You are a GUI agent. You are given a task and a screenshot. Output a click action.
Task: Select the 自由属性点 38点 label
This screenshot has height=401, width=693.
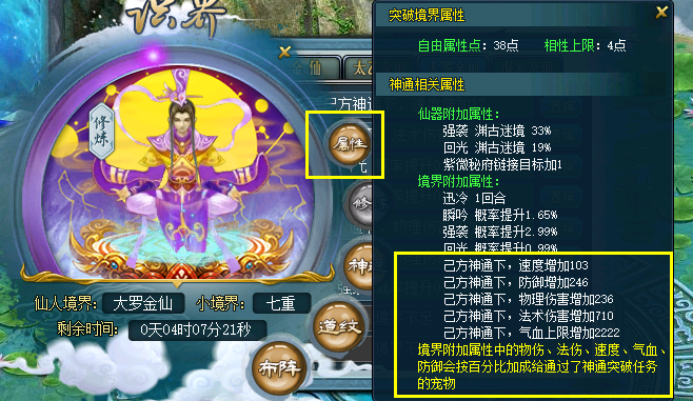pyautogui.click(x=468, y=45)
